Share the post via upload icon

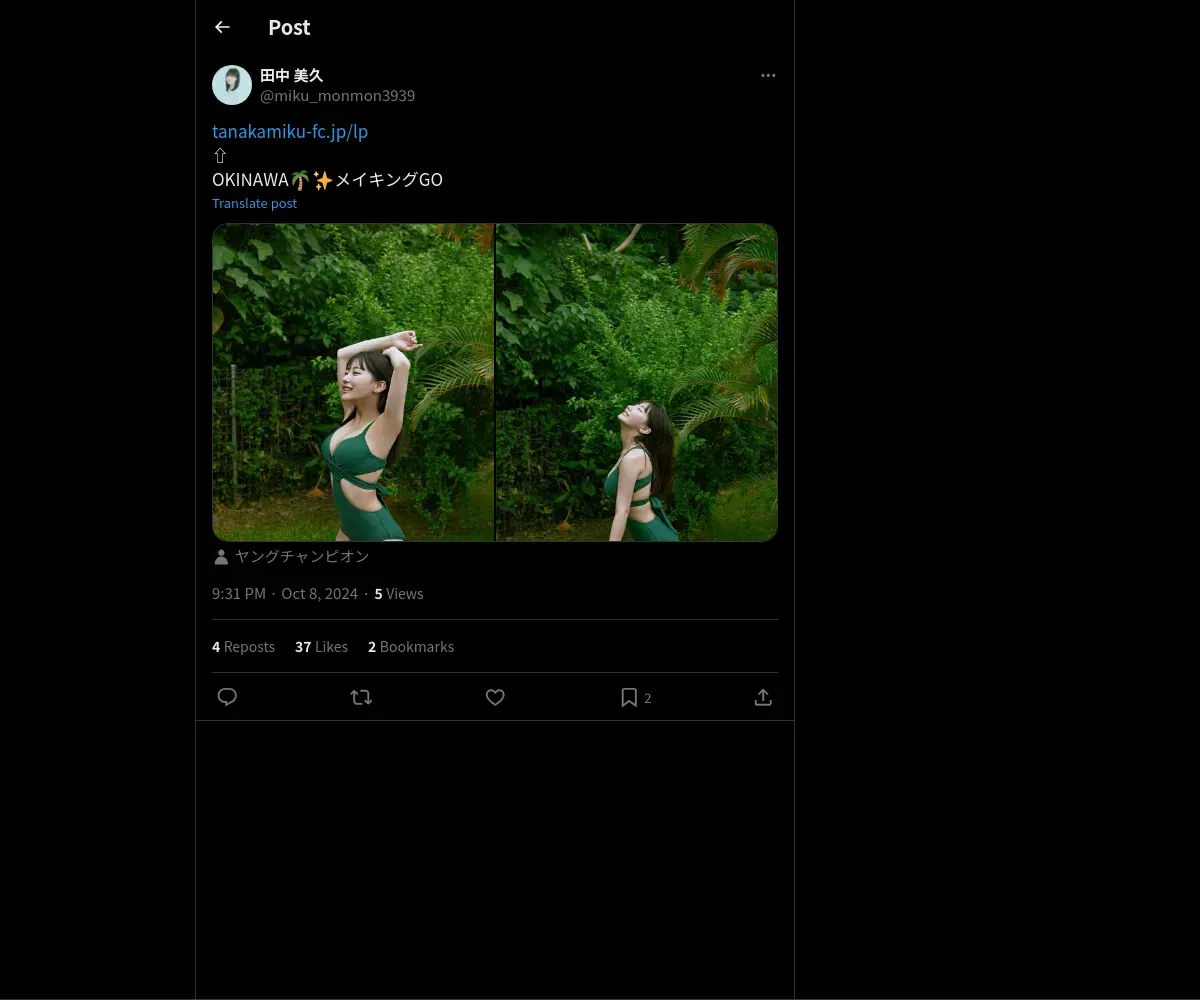(763, 697)
